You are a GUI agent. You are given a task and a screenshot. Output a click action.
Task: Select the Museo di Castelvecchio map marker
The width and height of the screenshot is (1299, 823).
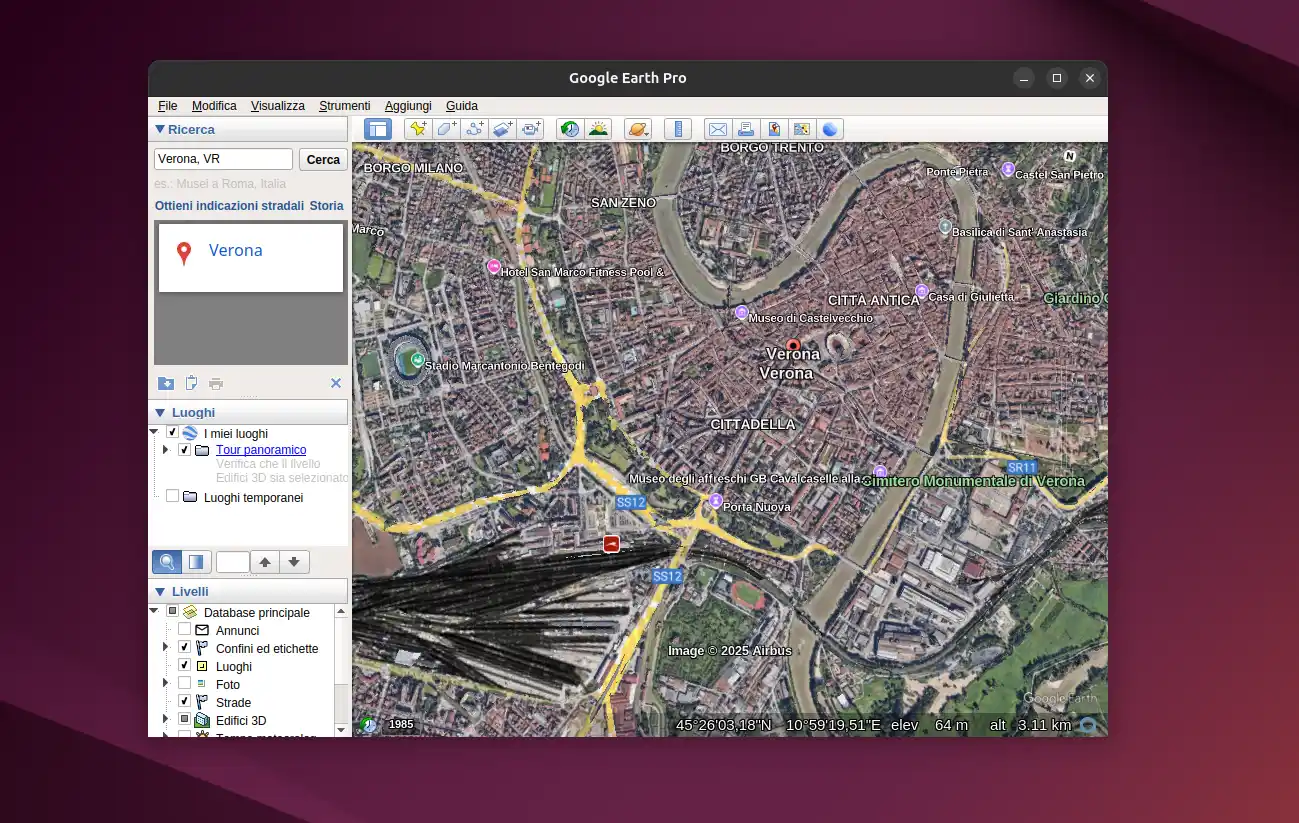(741, 313)
